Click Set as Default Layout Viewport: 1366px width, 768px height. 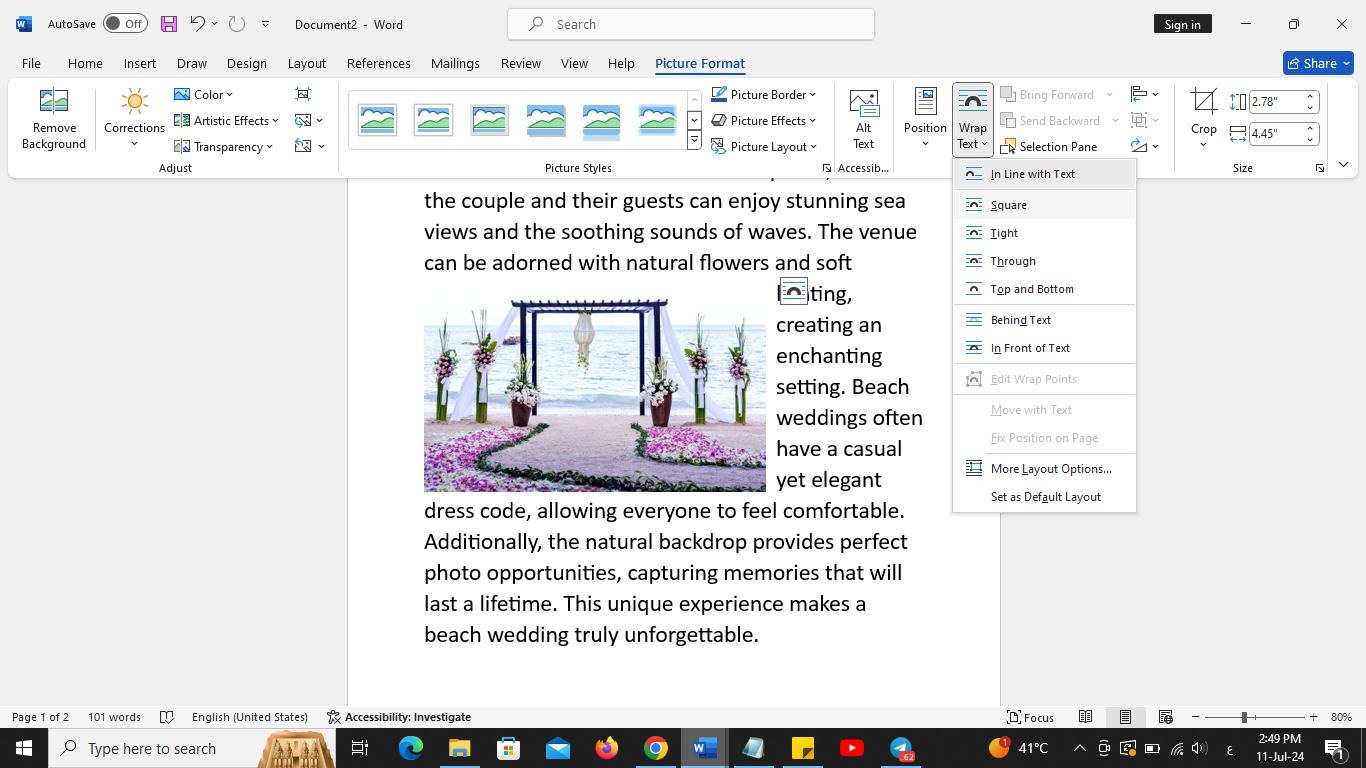[x=1045, y=497]
